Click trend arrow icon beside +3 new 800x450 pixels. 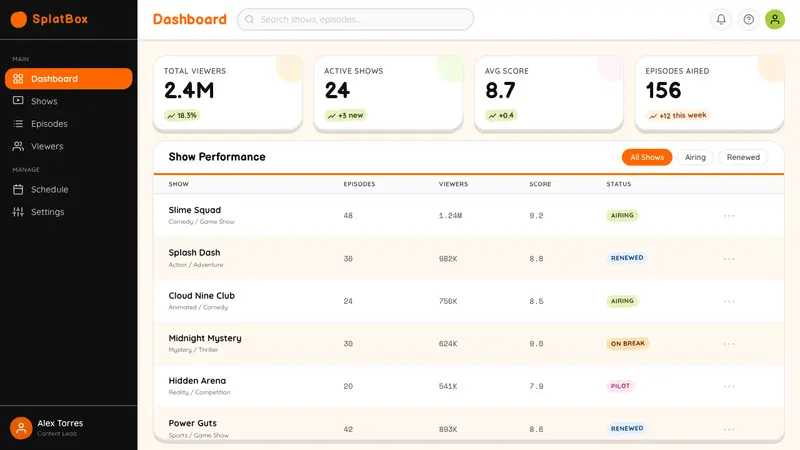pyautogui.click(x=332, y=116)
